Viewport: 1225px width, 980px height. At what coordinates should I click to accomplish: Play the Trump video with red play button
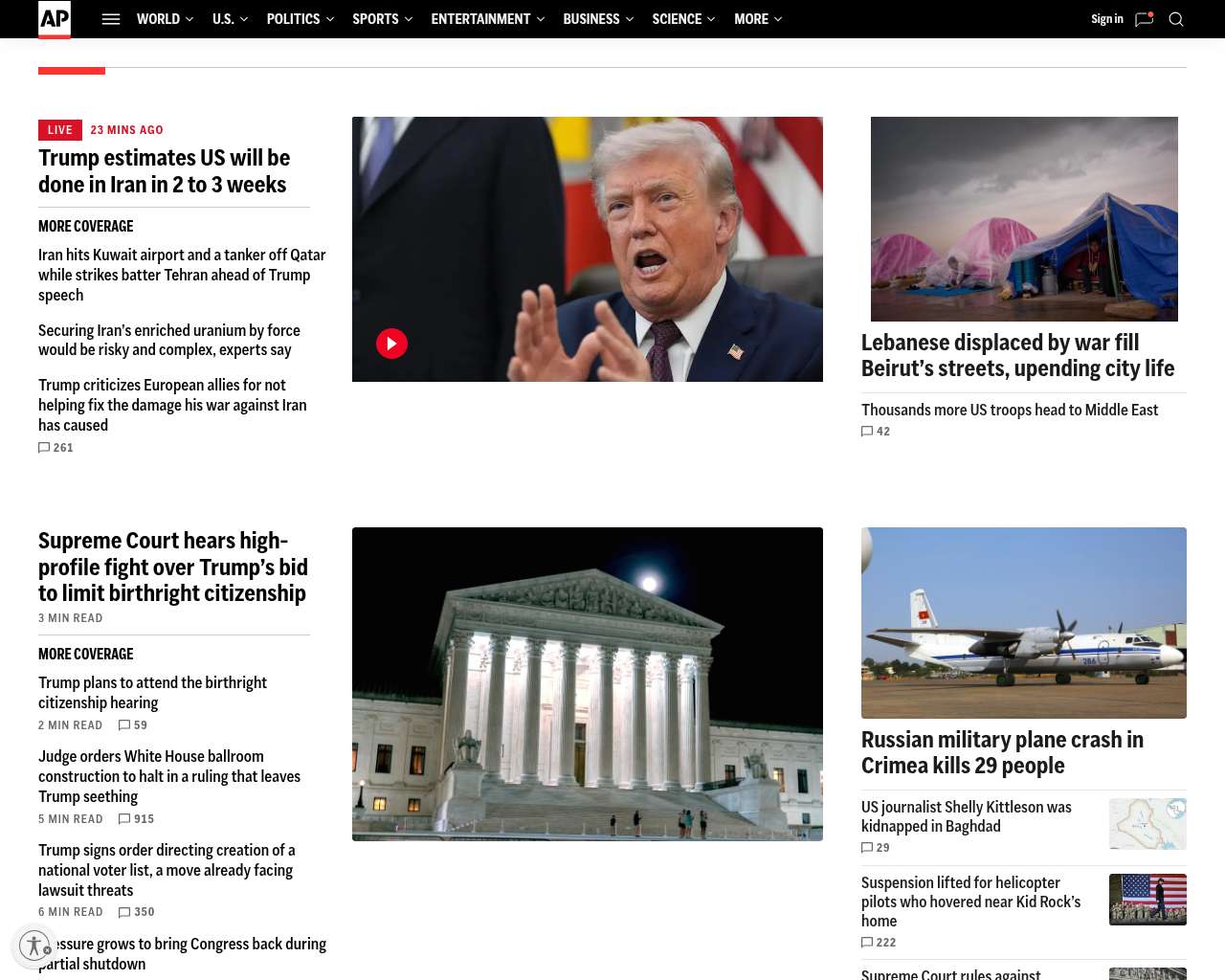pyautogui.click(x=391, y=344)
